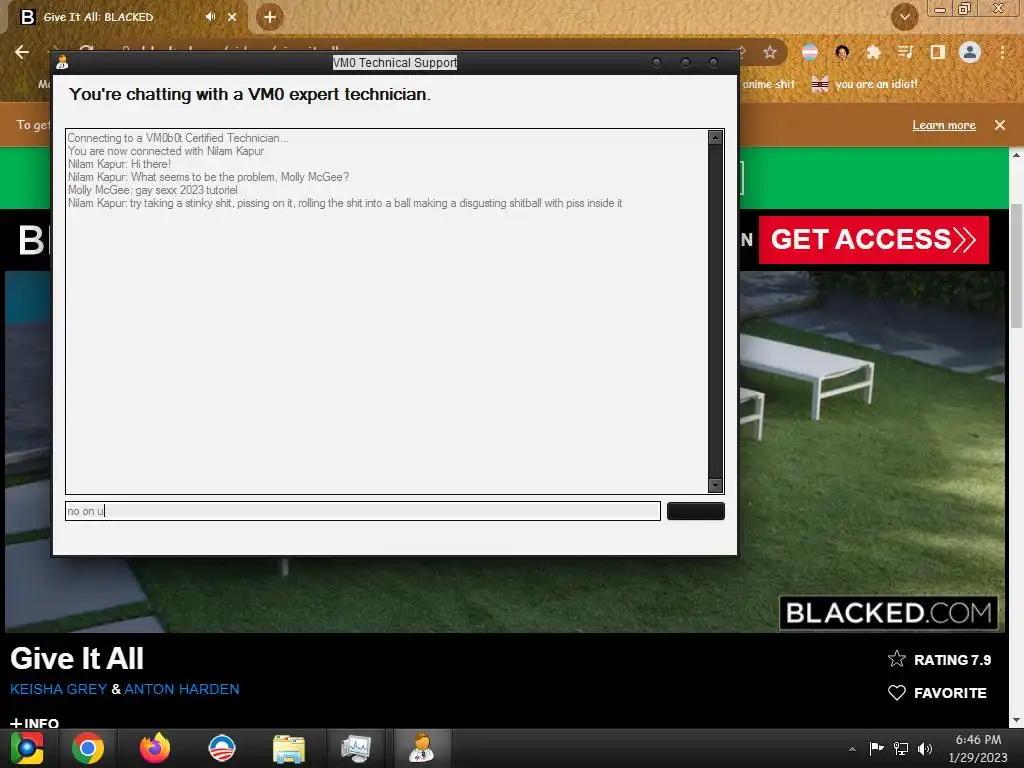Screen dimensions: 1024x768
Task: Follow the Learn more link in infobar
Action: (944, 125)
